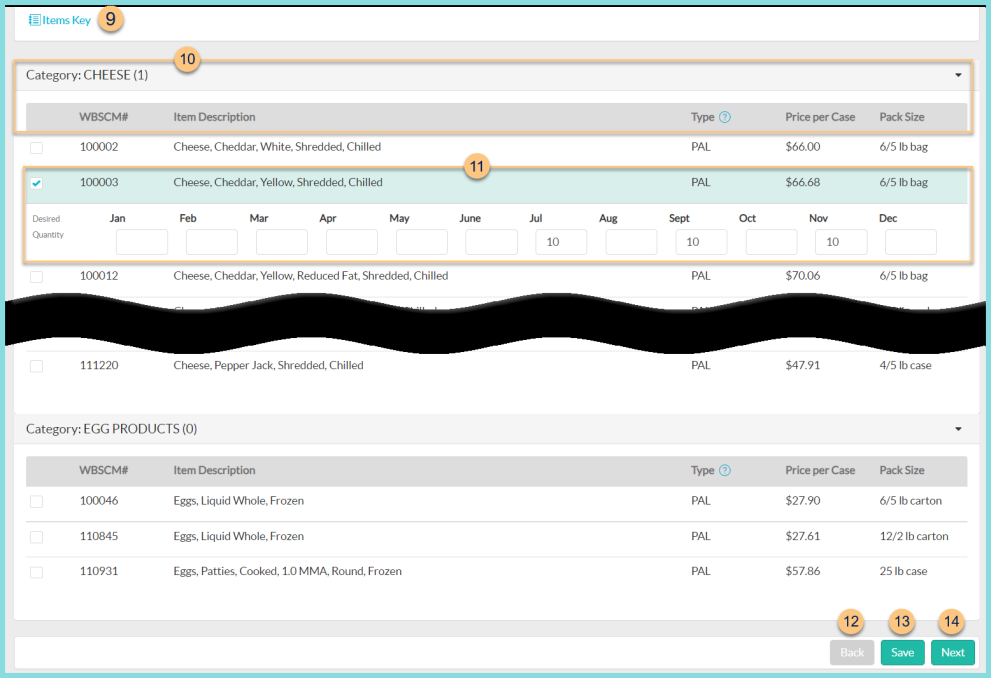Collapse the CHEESE category section
Image resolution: width=991 pixels, height=678 pixels.
click(x=957, y=75)
